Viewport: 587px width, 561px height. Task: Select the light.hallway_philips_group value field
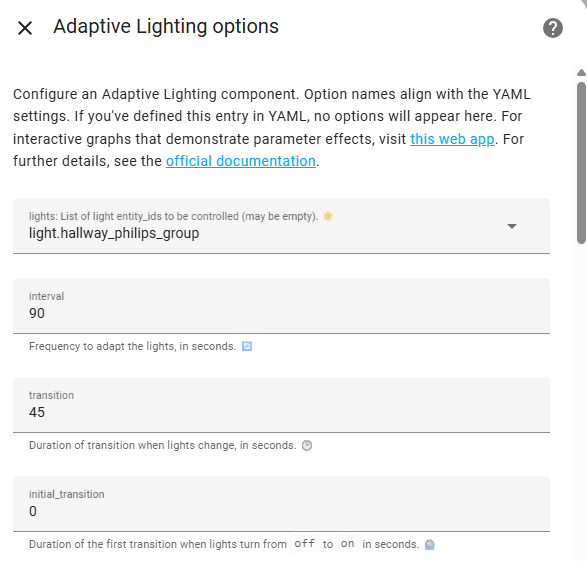(x=281, y=226)
